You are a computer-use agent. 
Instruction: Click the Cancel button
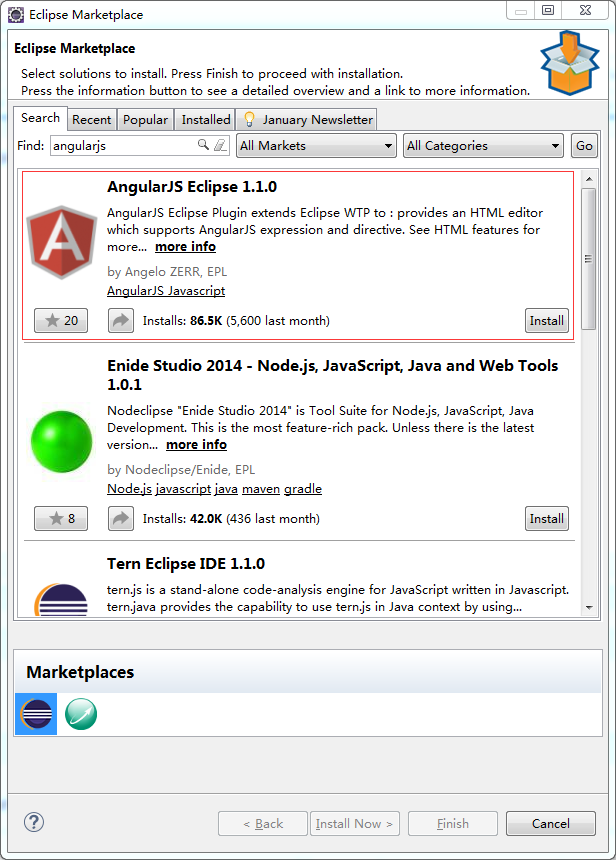[551, 823]
